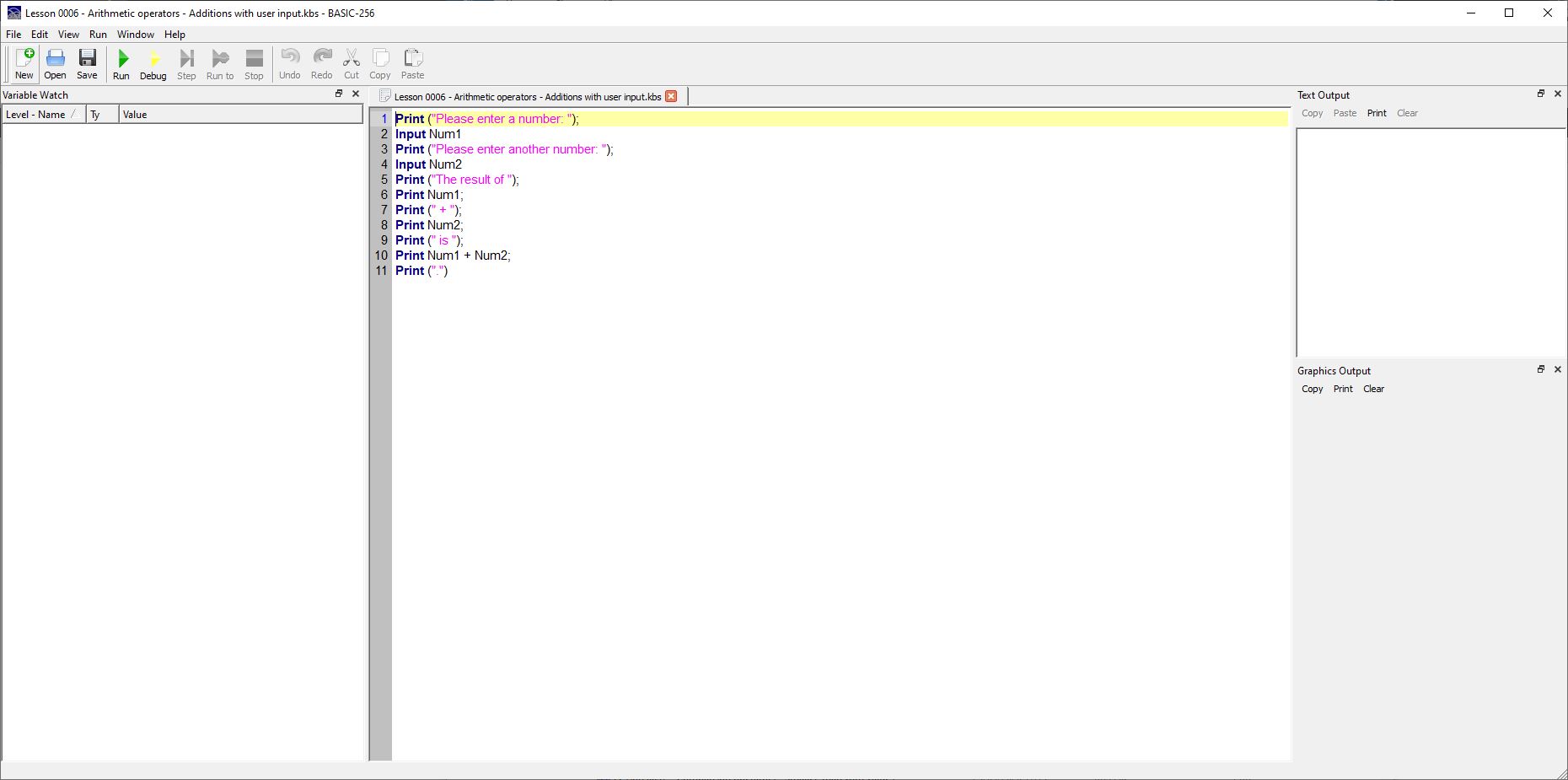Close the Lesson 0006 editor tab
Image resolution: width=1568 pixels, height=780 pixels.
[671, 96]
